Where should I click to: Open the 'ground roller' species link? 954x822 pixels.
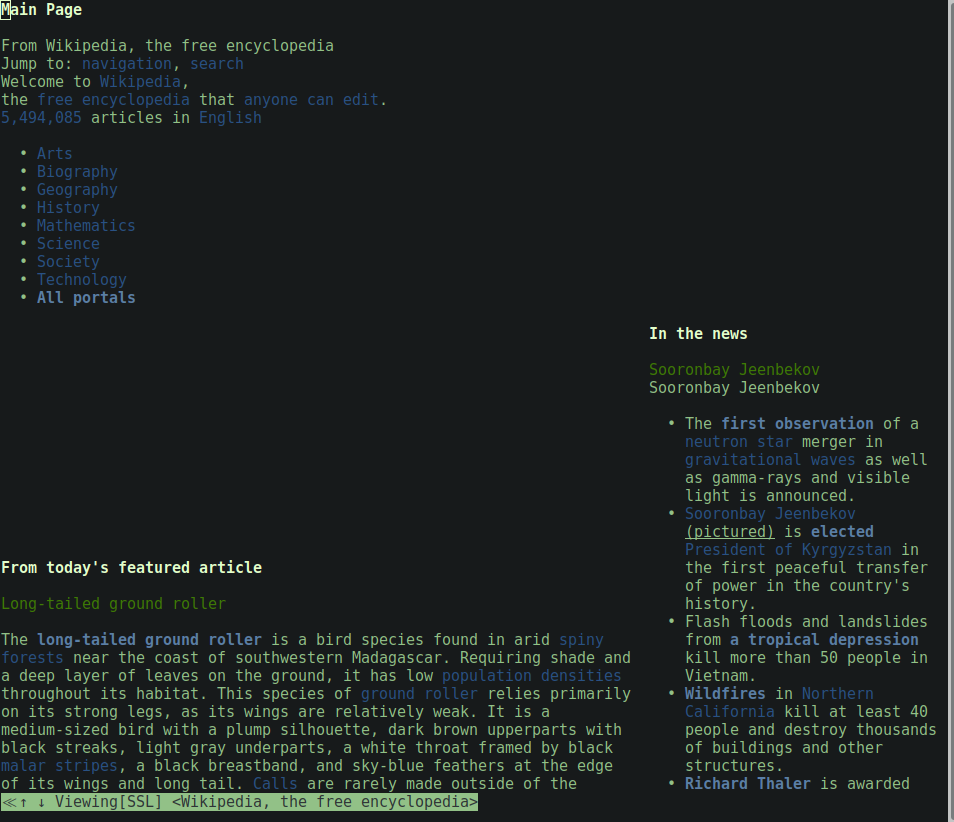click(x=420, y=694)
